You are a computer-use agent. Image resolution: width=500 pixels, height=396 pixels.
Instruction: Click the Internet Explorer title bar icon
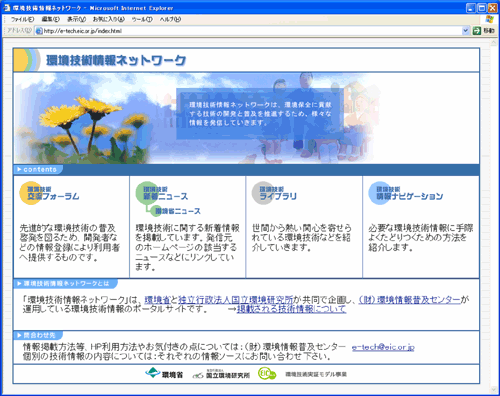coord(7,8)
